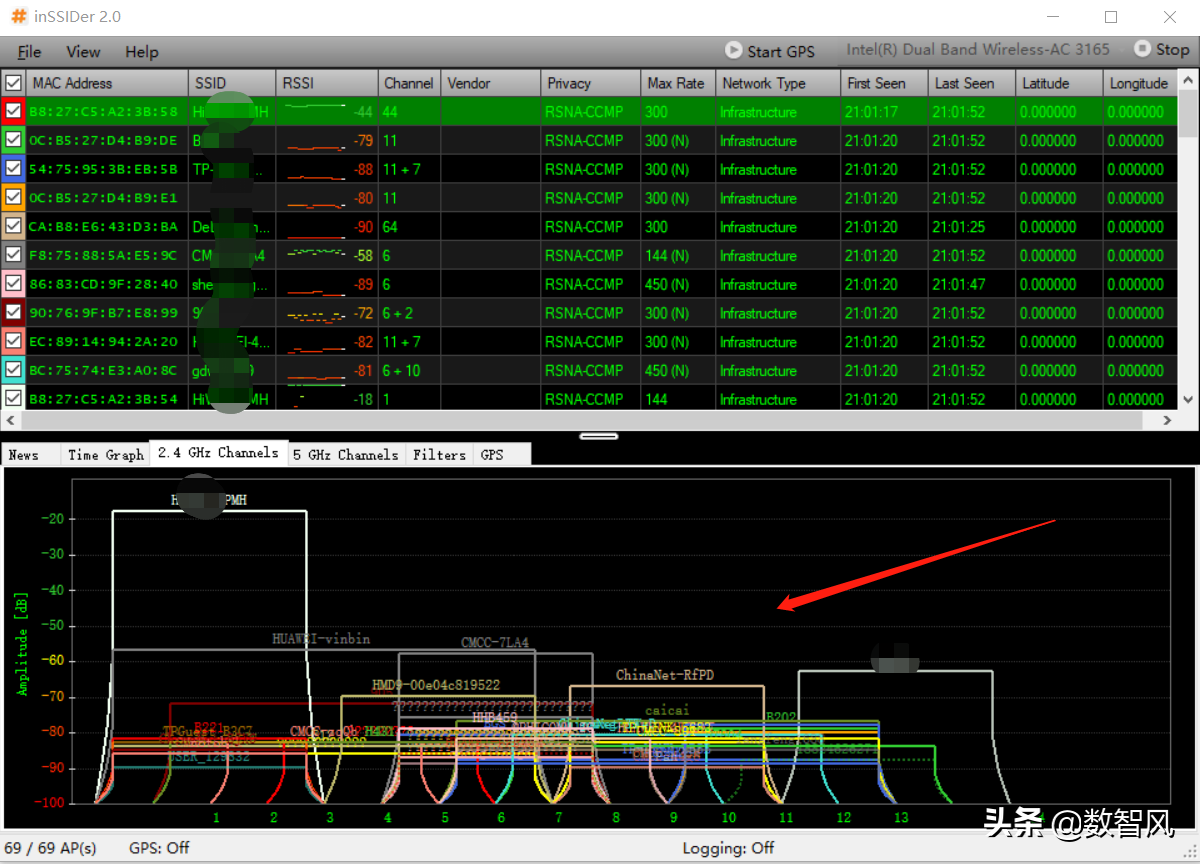This screenshot has height=864, width=1200.
Task: Click RSSI value -18
Action: click(363, 399)
